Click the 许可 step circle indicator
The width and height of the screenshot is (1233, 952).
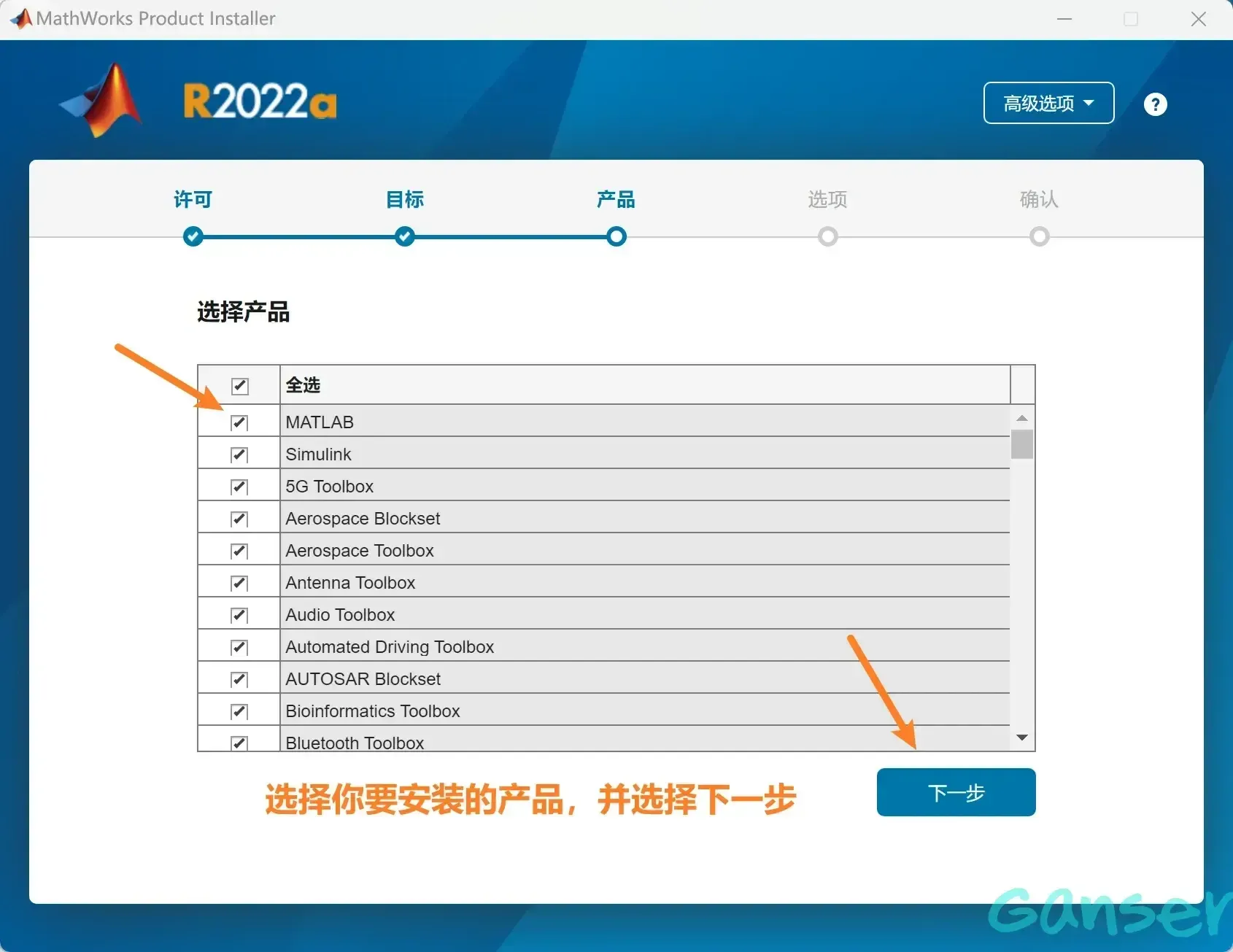pyautogui.click(x=193, y=236)
